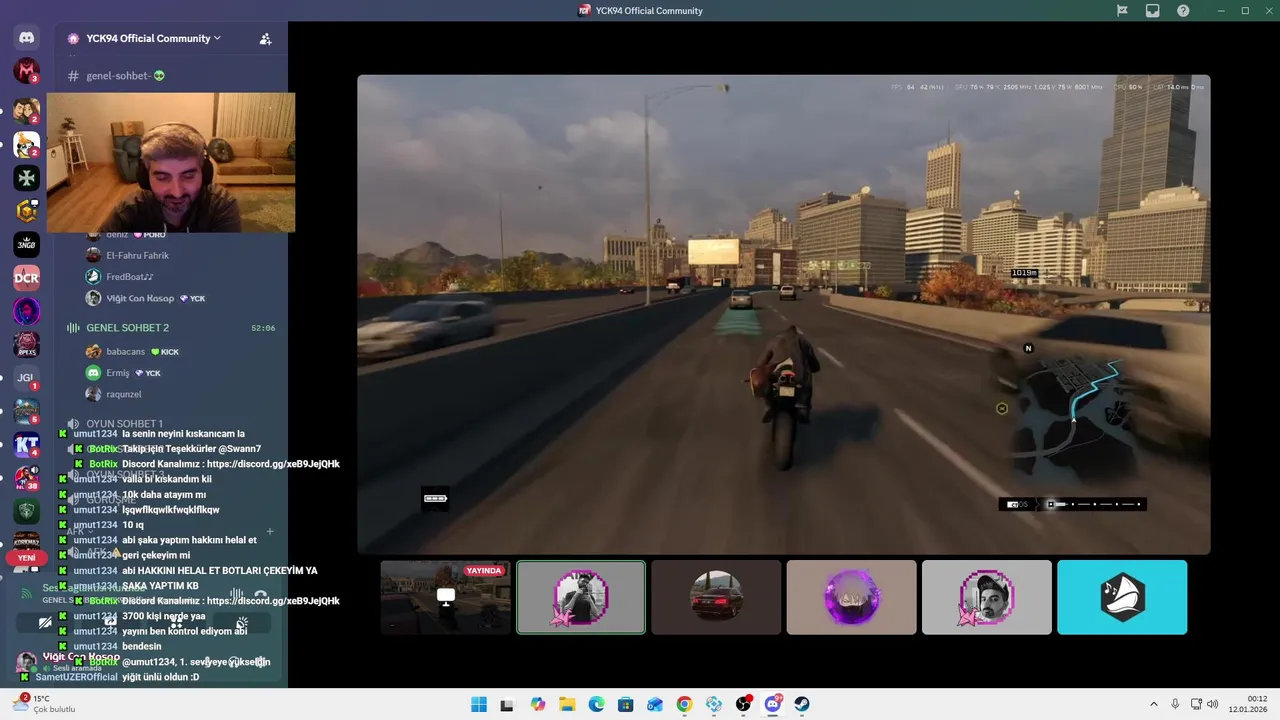The width and height of the screenshot is (1280, 720).
Task: Open the Discord inbox icon in title bar
Action: (1152, 10)
